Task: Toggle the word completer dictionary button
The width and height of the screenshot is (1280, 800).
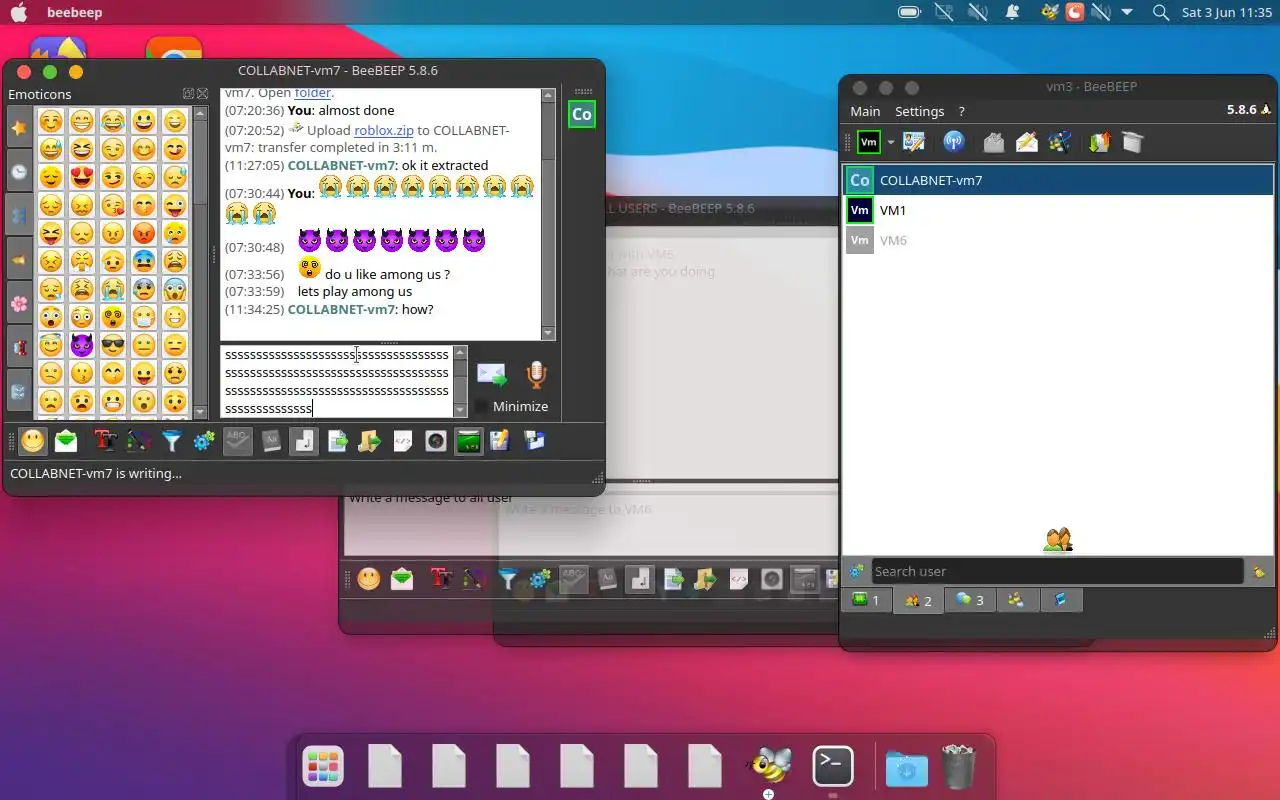Action: click(271, 441)
